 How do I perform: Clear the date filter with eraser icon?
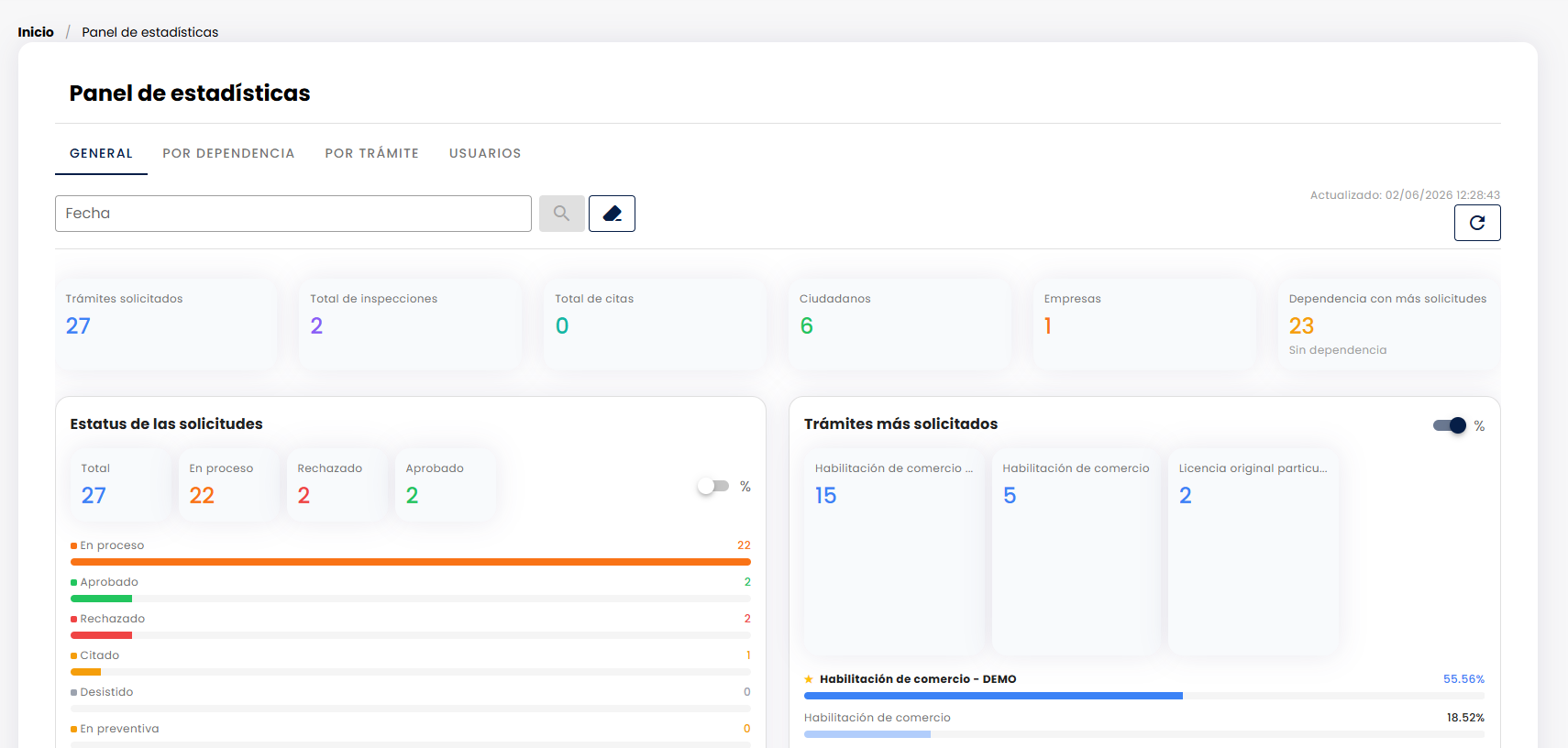[612, 214]
